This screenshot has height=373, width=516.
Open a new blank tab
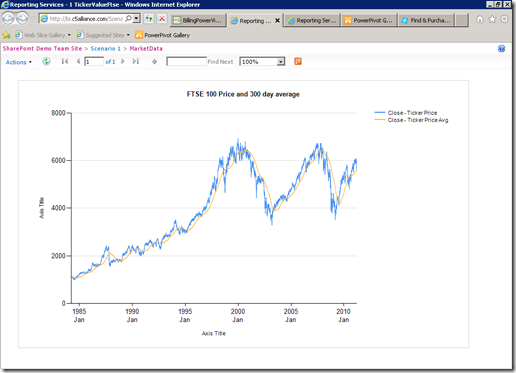pos(462,20)
